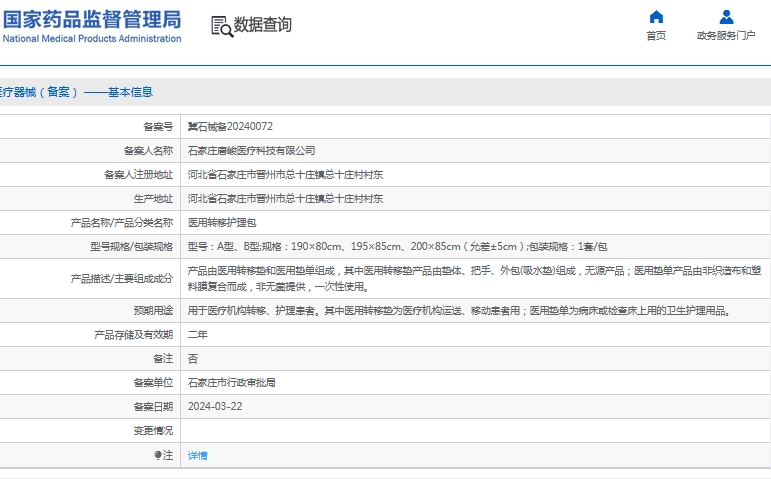The width and height of the screenshot is (771, 479).
Task: Click the 变更情况 label
Action: 153,431
